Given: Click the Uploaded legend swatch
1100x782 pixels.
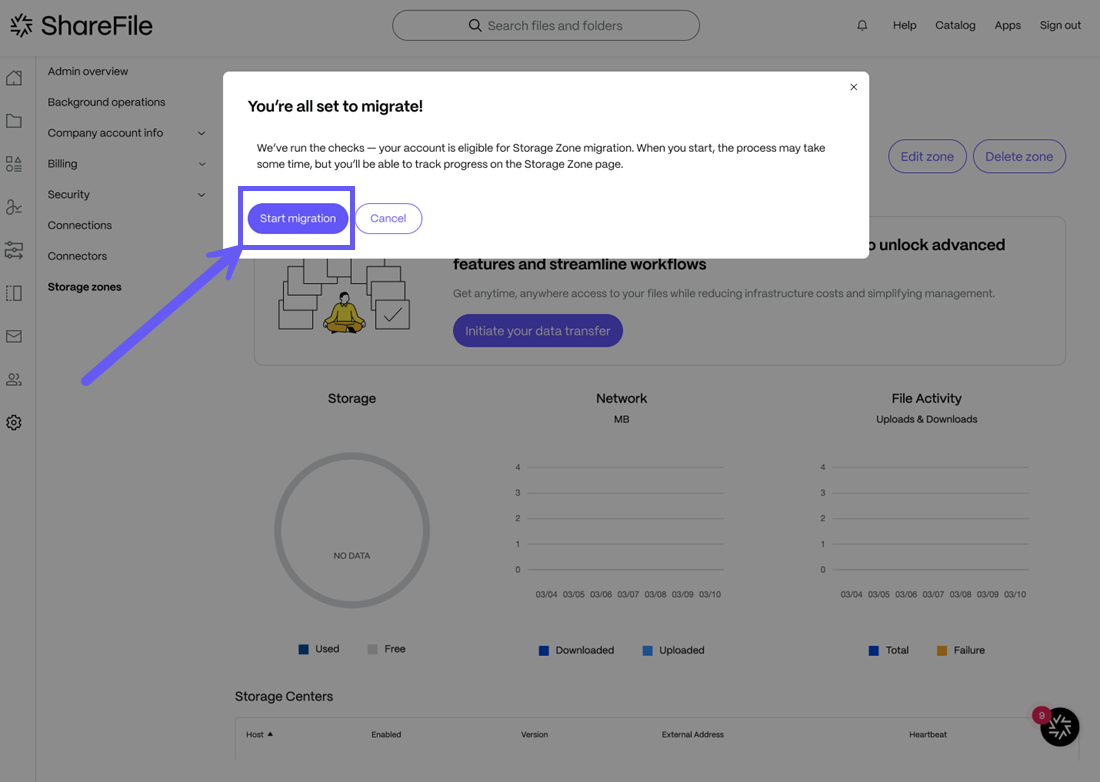Looking at the screenshot, I should point(648,651).
